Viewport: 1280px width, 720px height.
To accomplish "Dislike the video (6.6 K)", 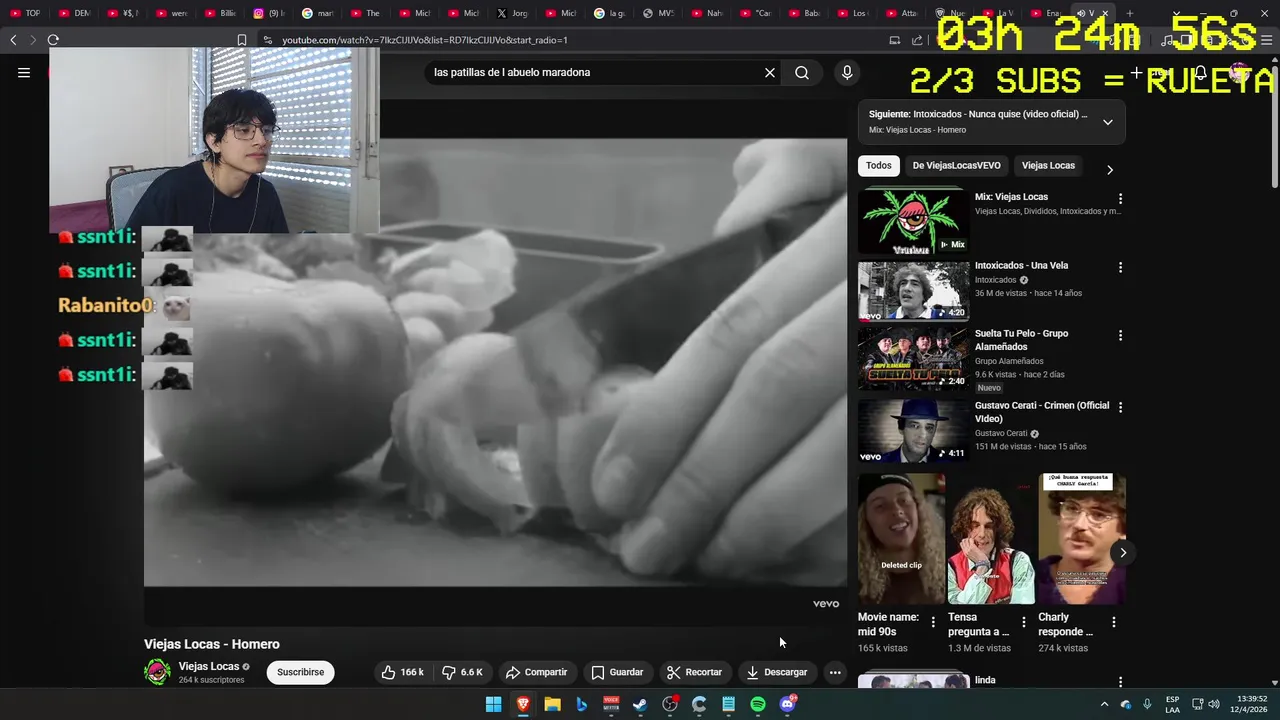I will 463,672.
